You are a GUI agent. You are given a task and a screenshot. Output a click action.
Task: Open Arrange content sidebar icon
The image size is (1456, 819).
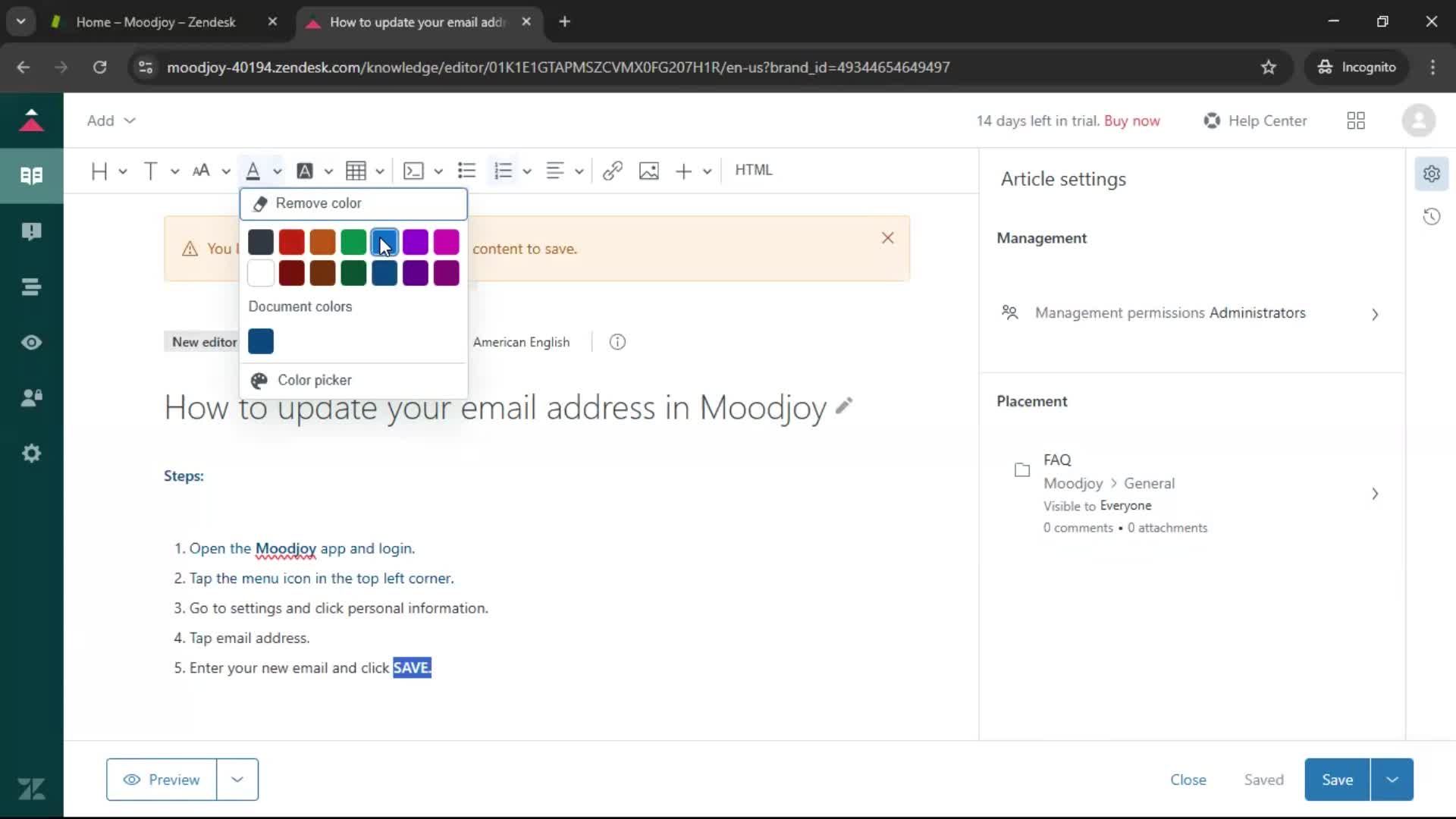pyautogui.click(x=31, y=287)
